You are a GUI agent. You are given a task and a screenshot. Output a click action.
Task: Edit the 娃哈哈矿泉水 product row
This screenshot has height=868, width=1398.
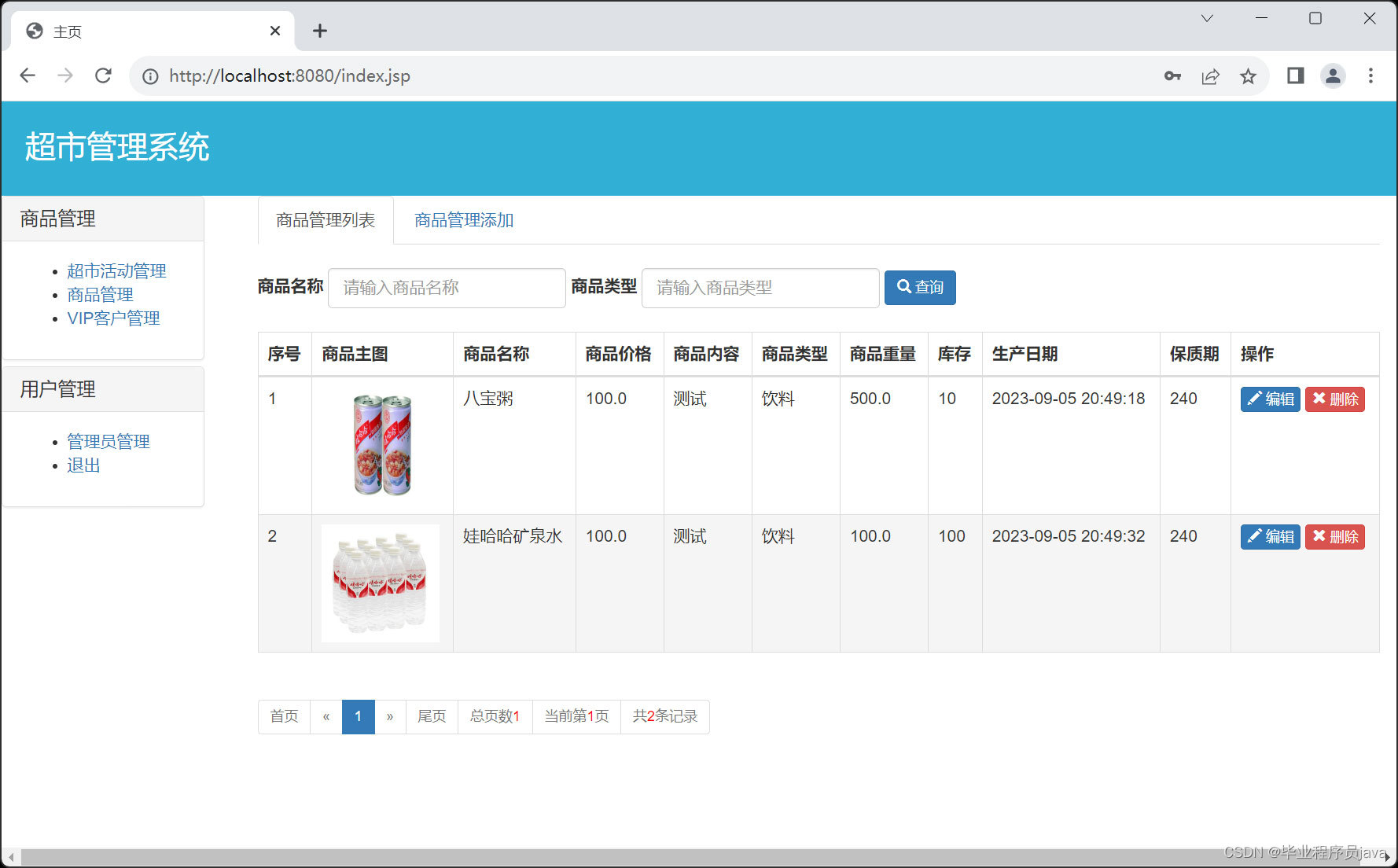(x=1270, y=537)
